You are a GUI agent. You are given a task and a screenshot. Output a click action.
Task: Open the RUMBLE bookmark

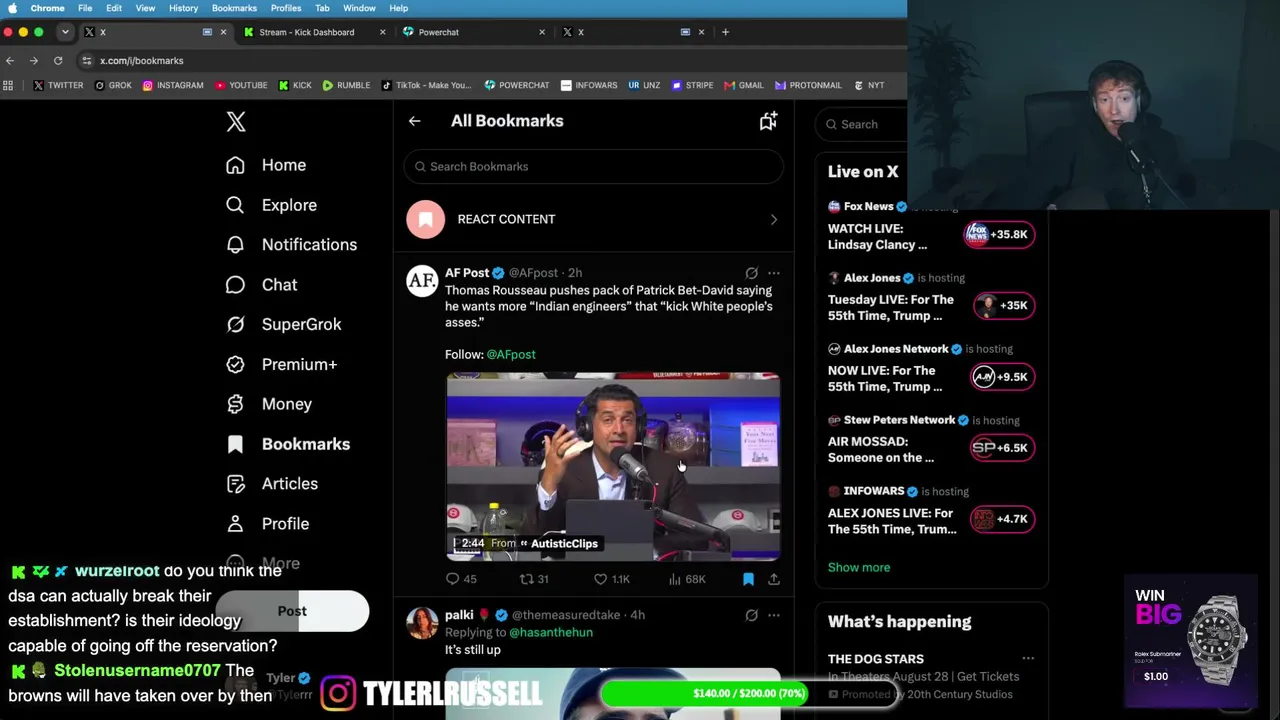tap(346, 86)
